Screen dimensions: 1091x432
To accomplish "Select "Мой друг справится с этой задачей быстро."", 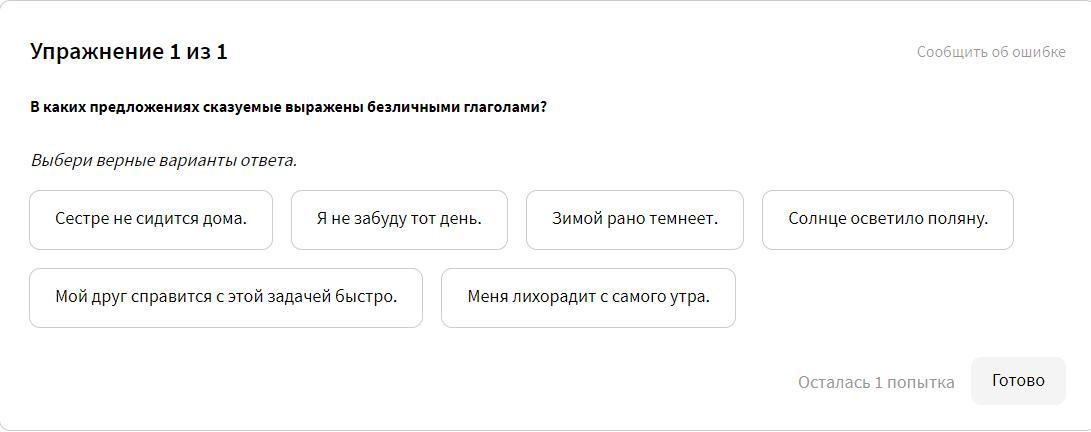I will pos(226,297).
